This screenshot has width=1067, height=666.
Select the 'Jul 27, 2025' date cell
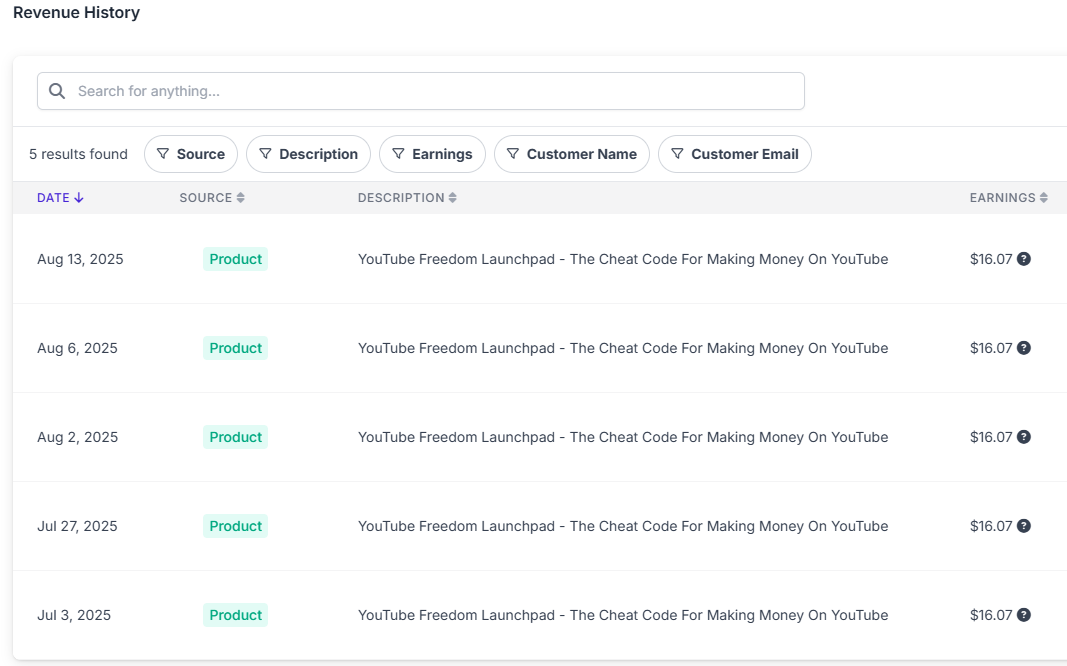click(77, 527)
